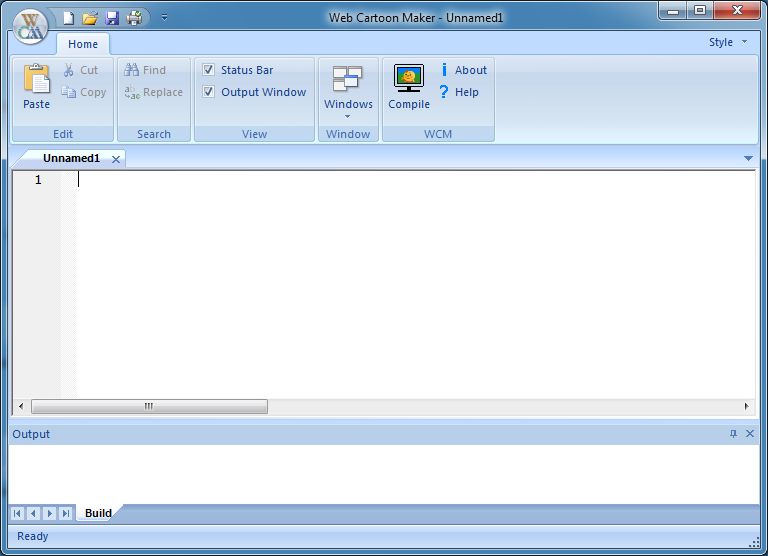
Task: Select the Unnamed1 document tab
Action: point(71,158)
